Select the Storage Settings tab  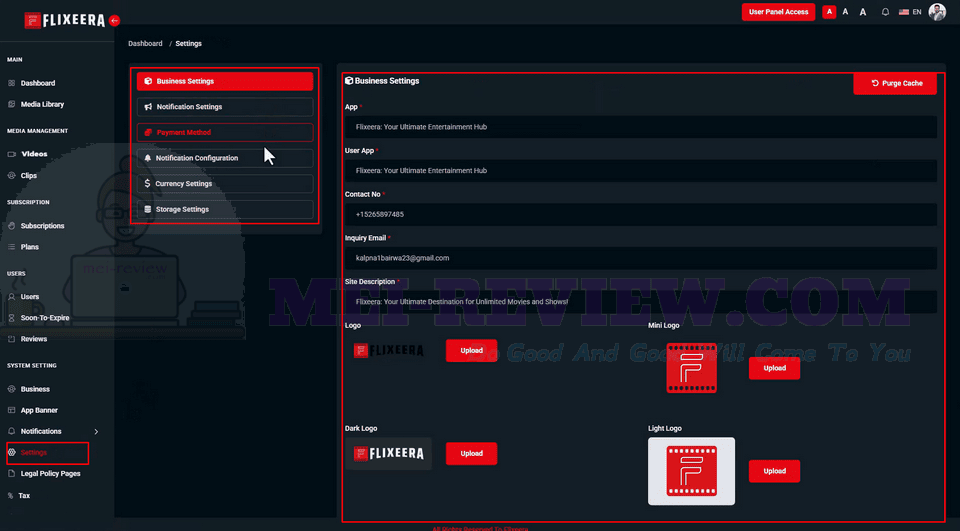225,210
